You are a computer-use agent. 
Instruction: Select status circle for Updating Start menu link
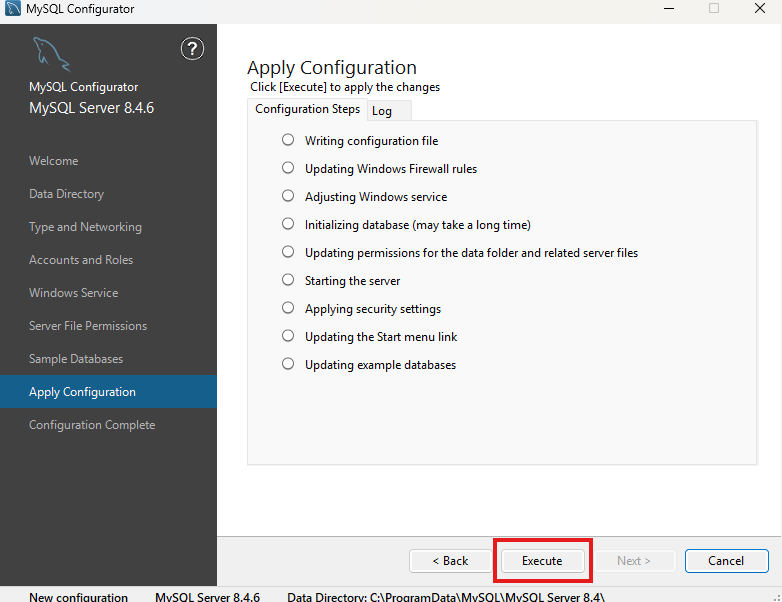pos(288,336)
